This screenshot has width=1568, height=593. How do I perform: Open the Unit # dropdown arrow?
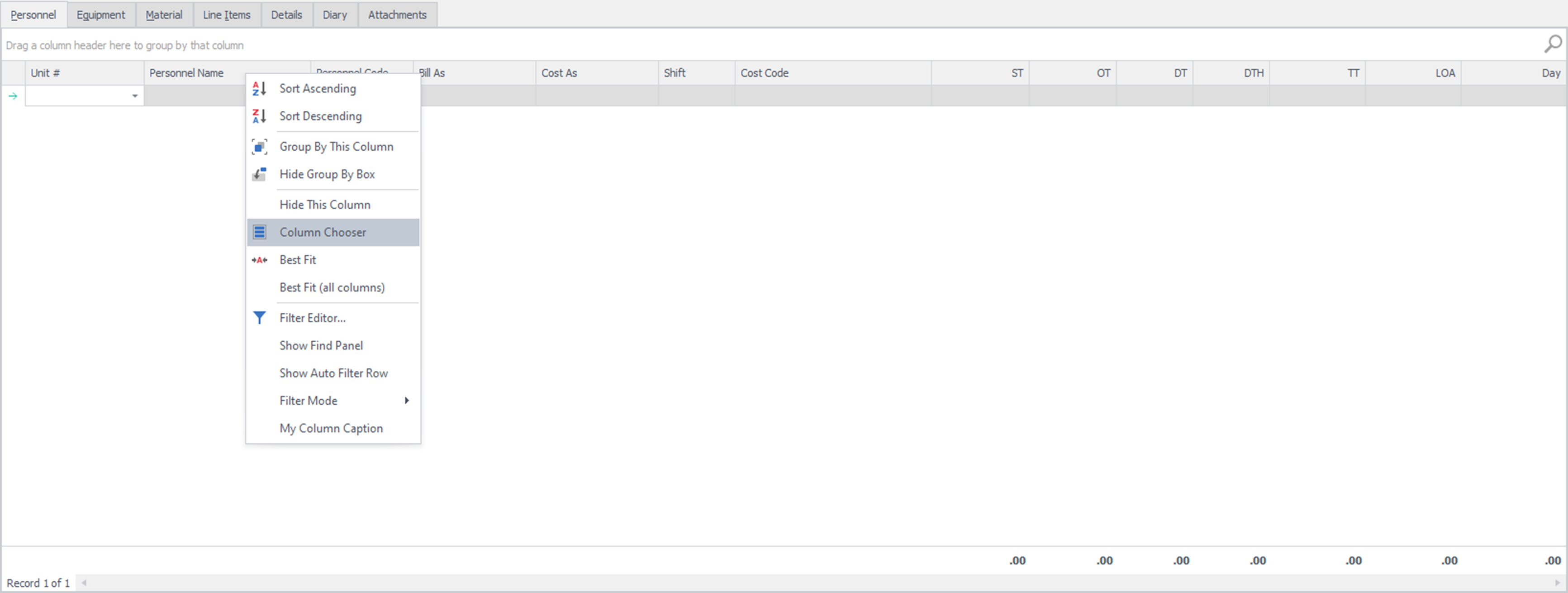click(134, 96)
